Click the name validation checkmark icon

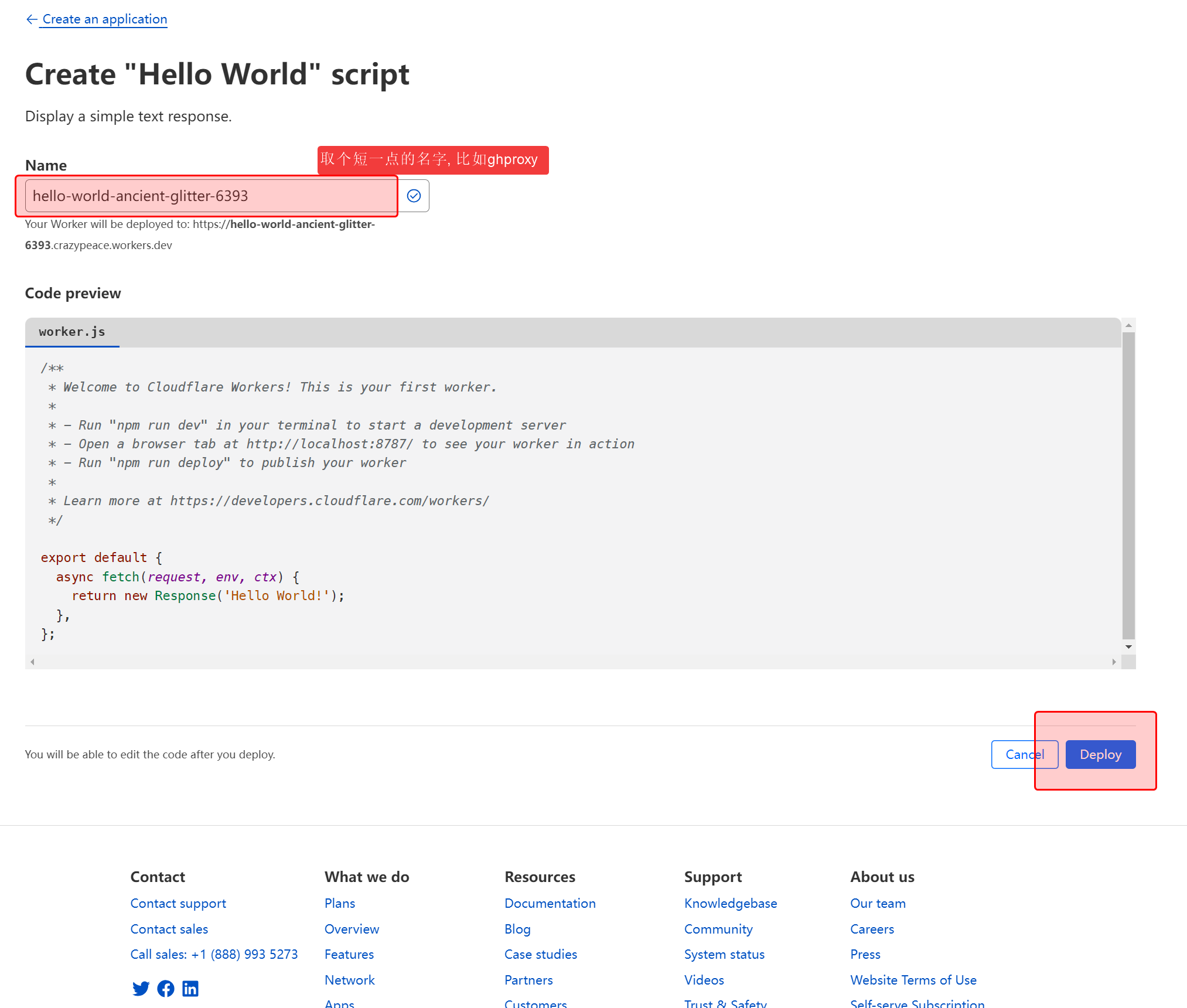tap(414, 196)
